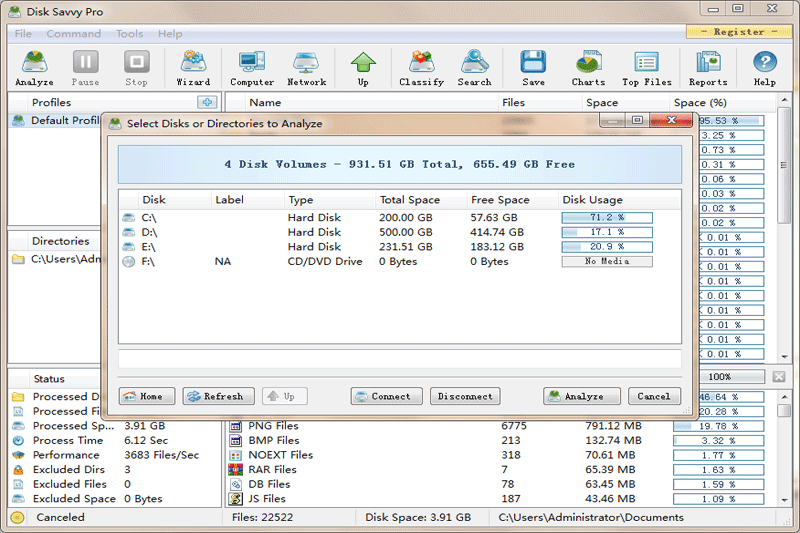Open the Top Files tool

click(x=646, y=68)
